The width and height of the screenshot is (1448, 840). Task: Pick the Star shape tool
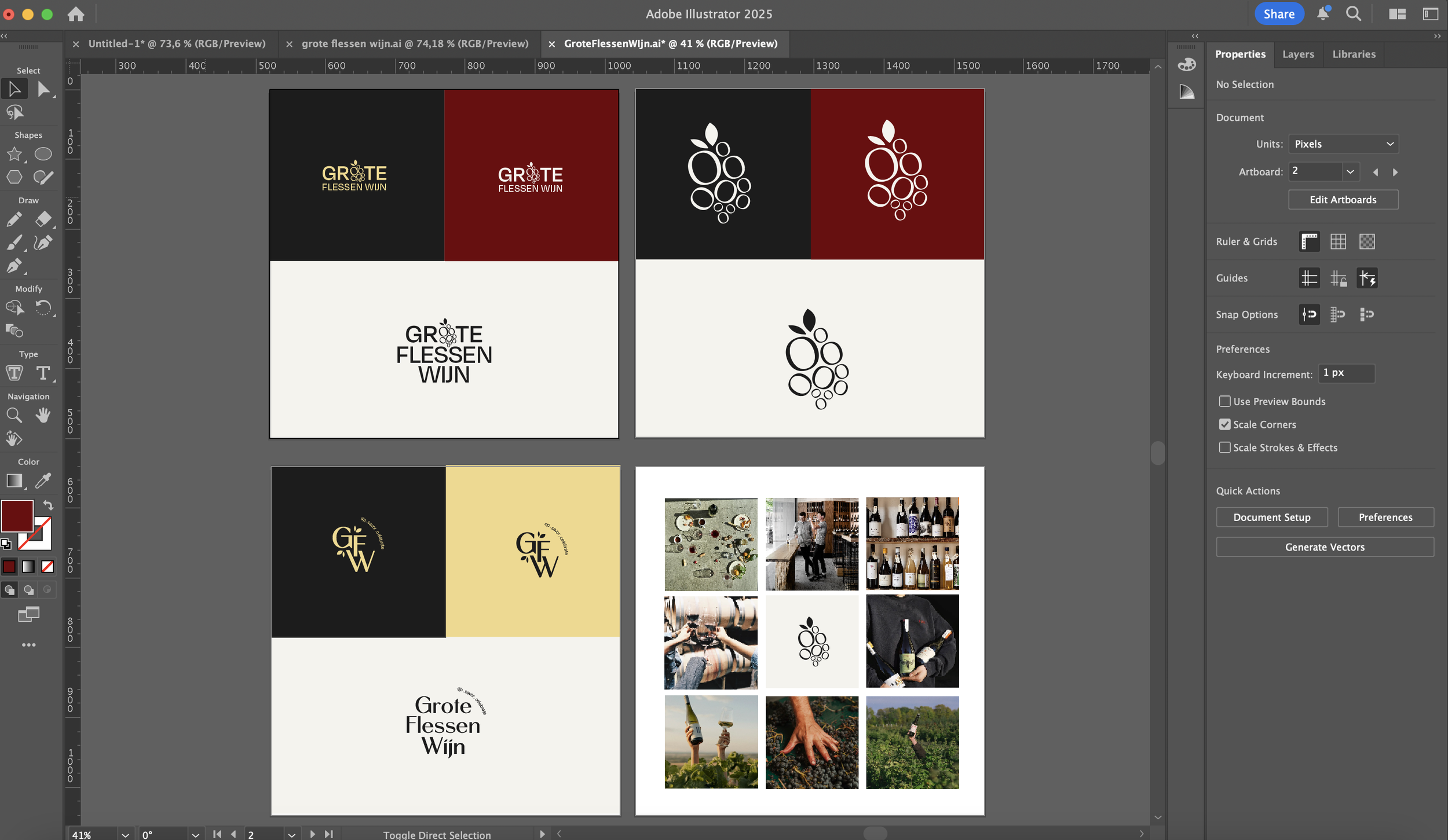tap(14, 154)
